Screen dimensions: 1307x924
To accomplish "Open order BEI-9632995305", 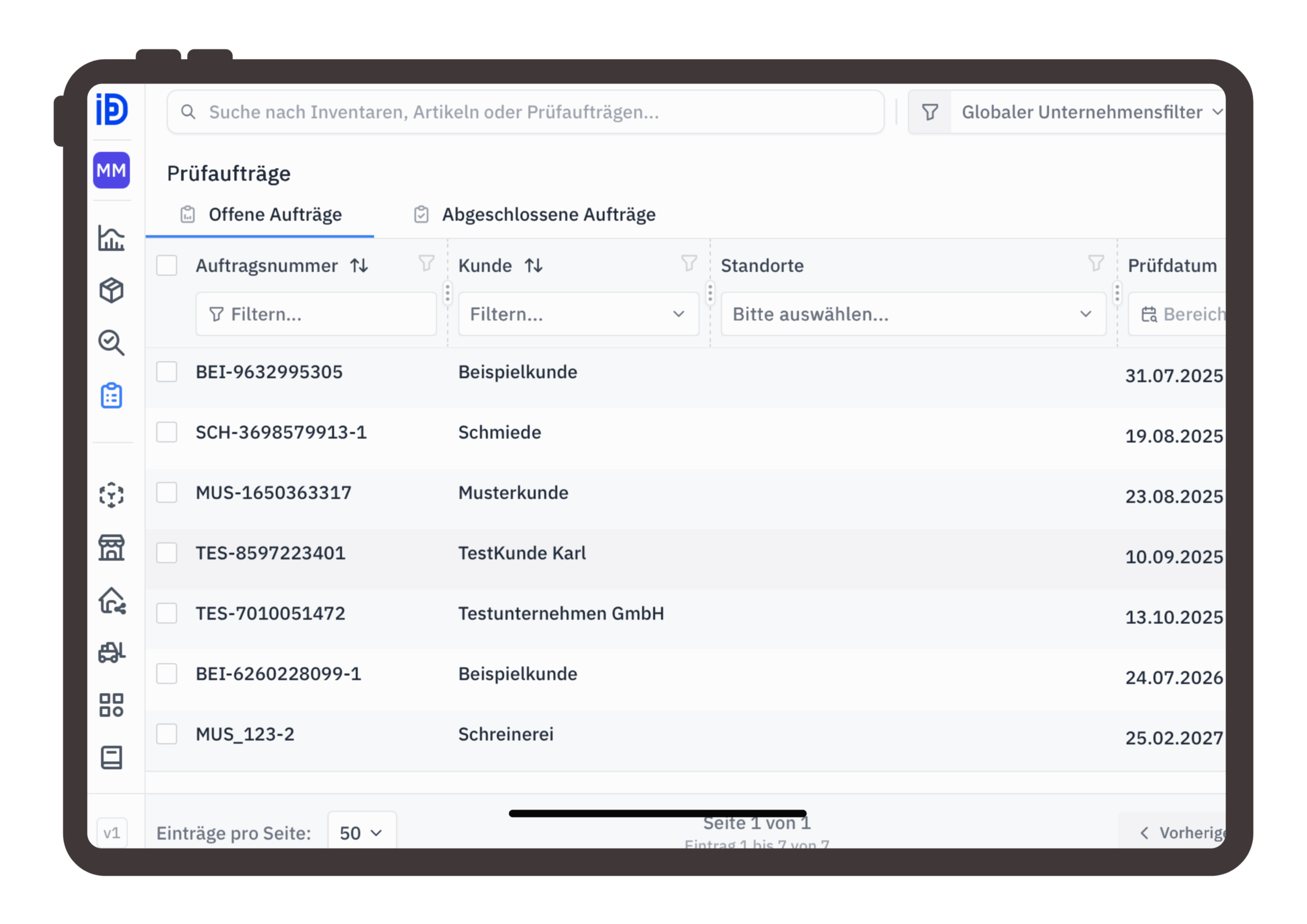I will tap(269, 372).
